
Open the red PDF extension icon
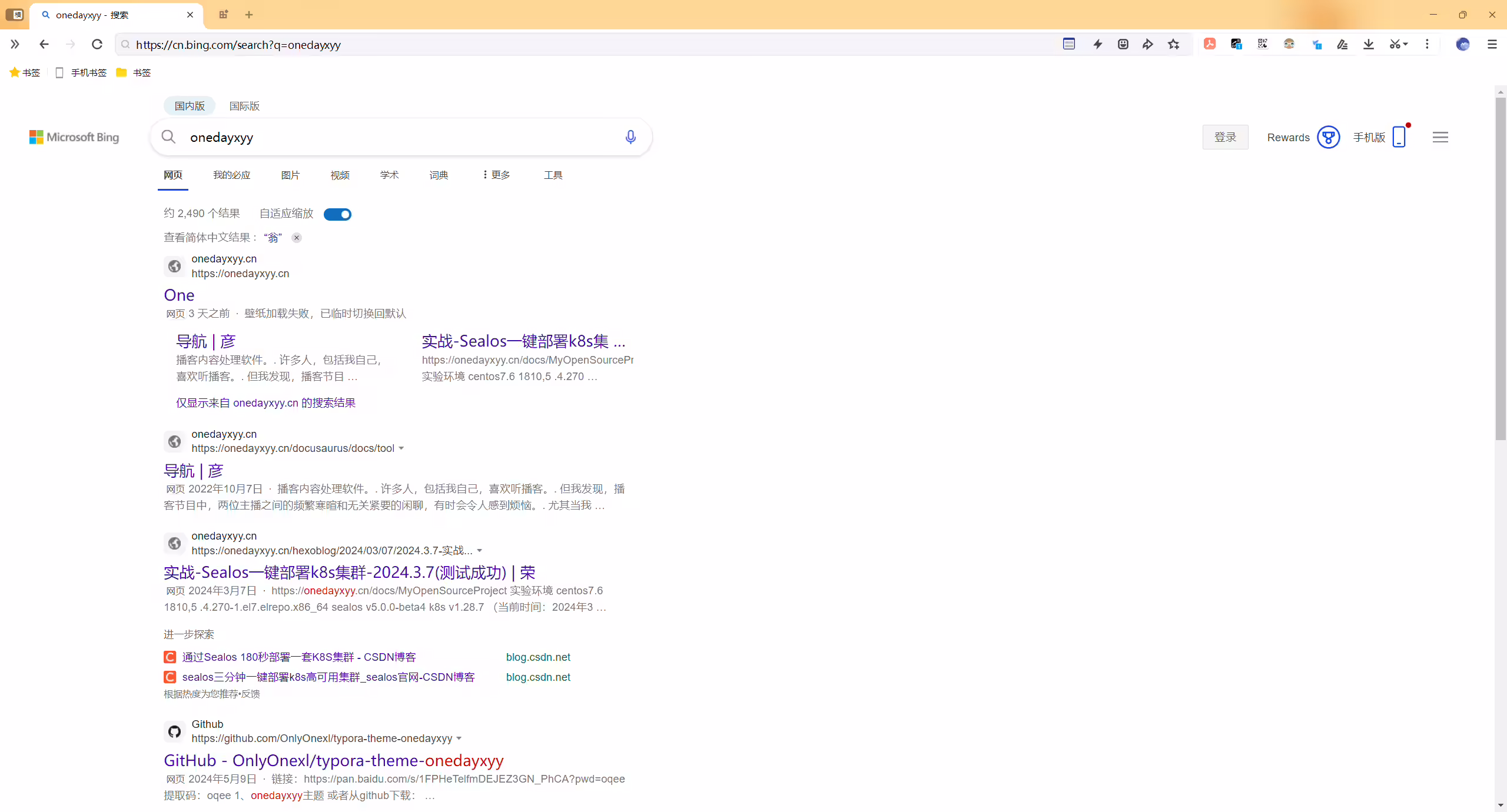[1210, 44]
